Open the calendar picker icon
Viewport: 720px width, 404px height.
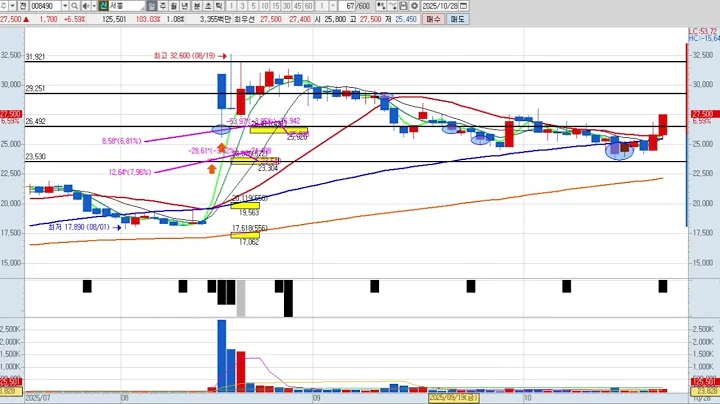pyautogui.click(x=464, y=6)
